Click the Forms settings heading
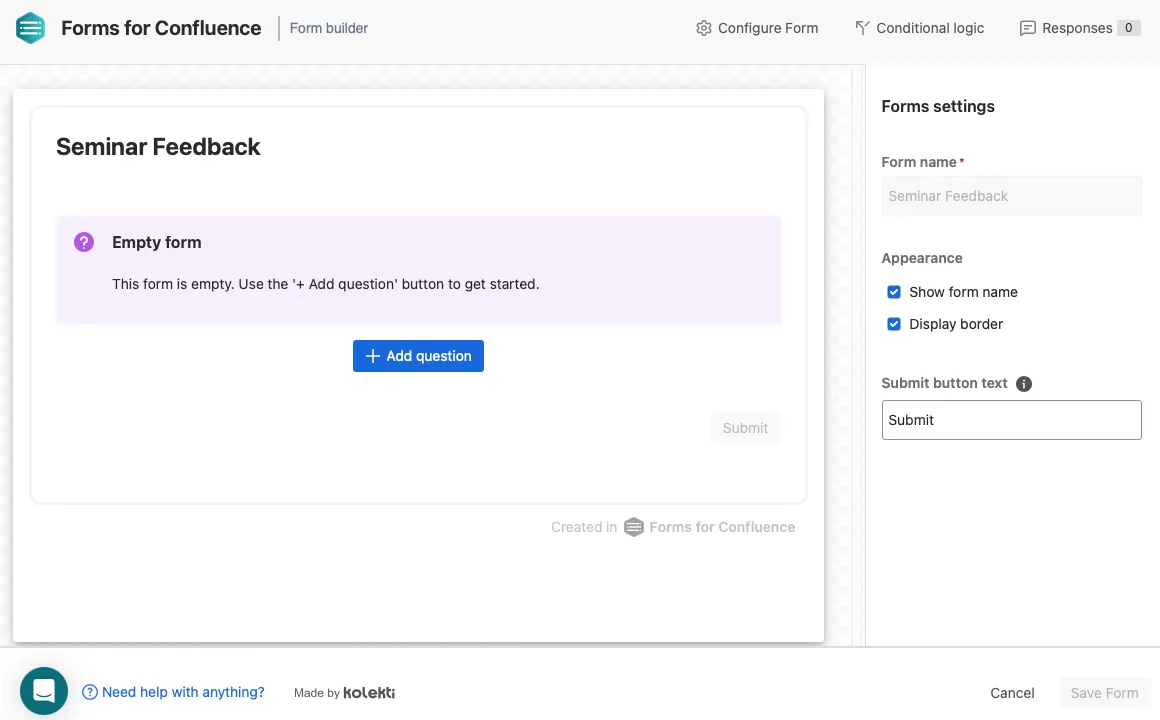1160x720 pixels. pos(938,106)
